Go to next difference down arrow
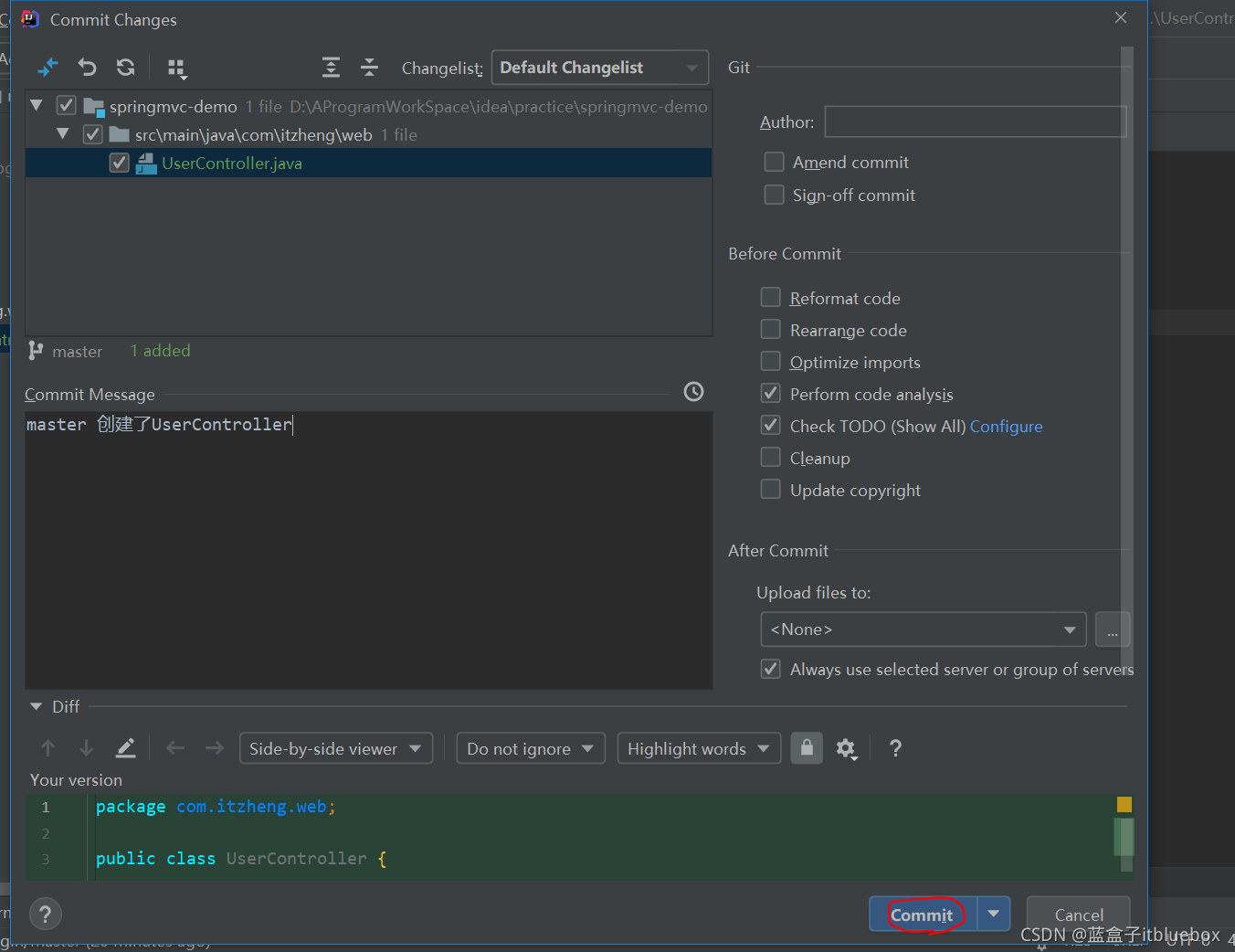The width and height of the screenshot is (1235, 952). (86, 748)
